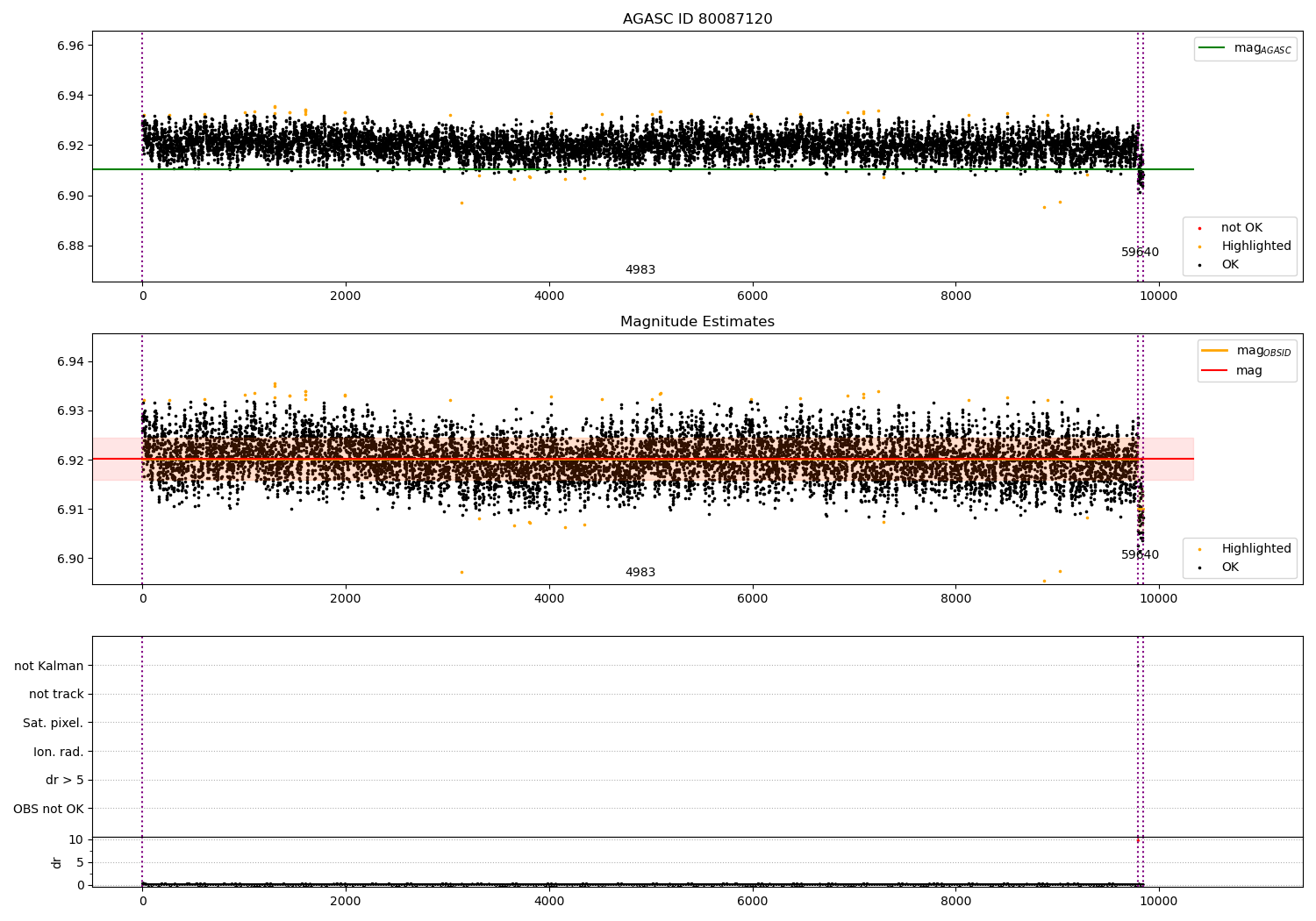Select the red mag legend line in middle plot
The image size is (1316, 921).
click(1215, 371)
